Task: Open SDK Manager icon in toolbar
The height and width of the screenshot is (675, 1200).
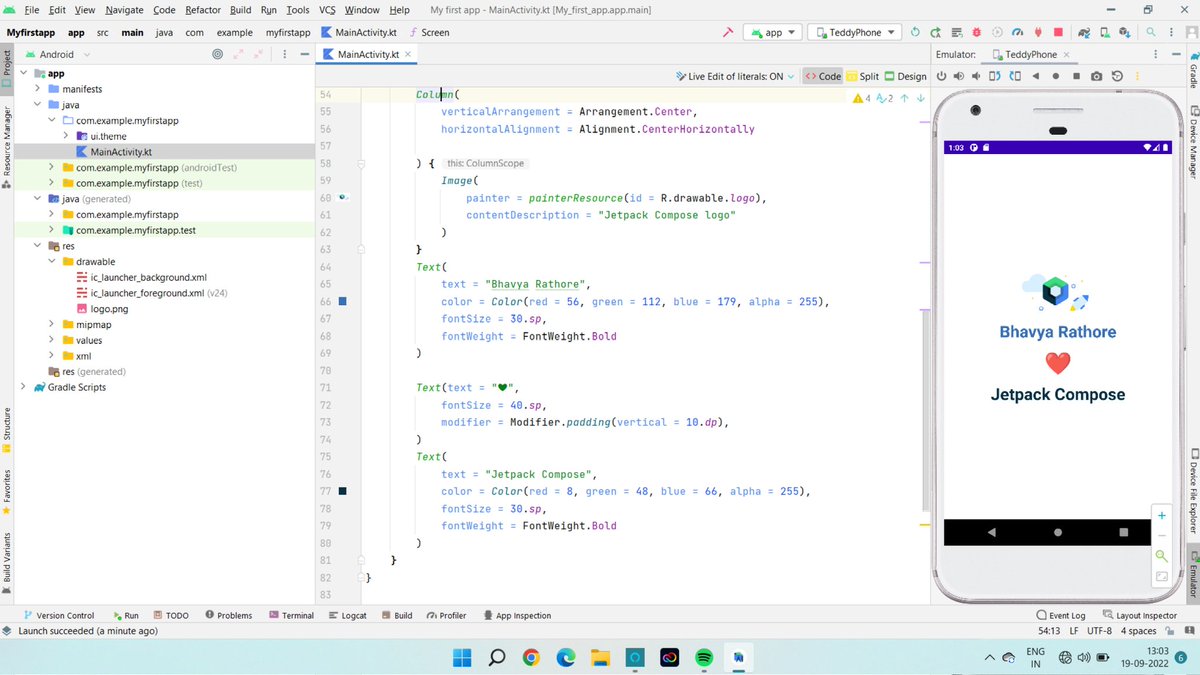Action: tap(1125, 32)
